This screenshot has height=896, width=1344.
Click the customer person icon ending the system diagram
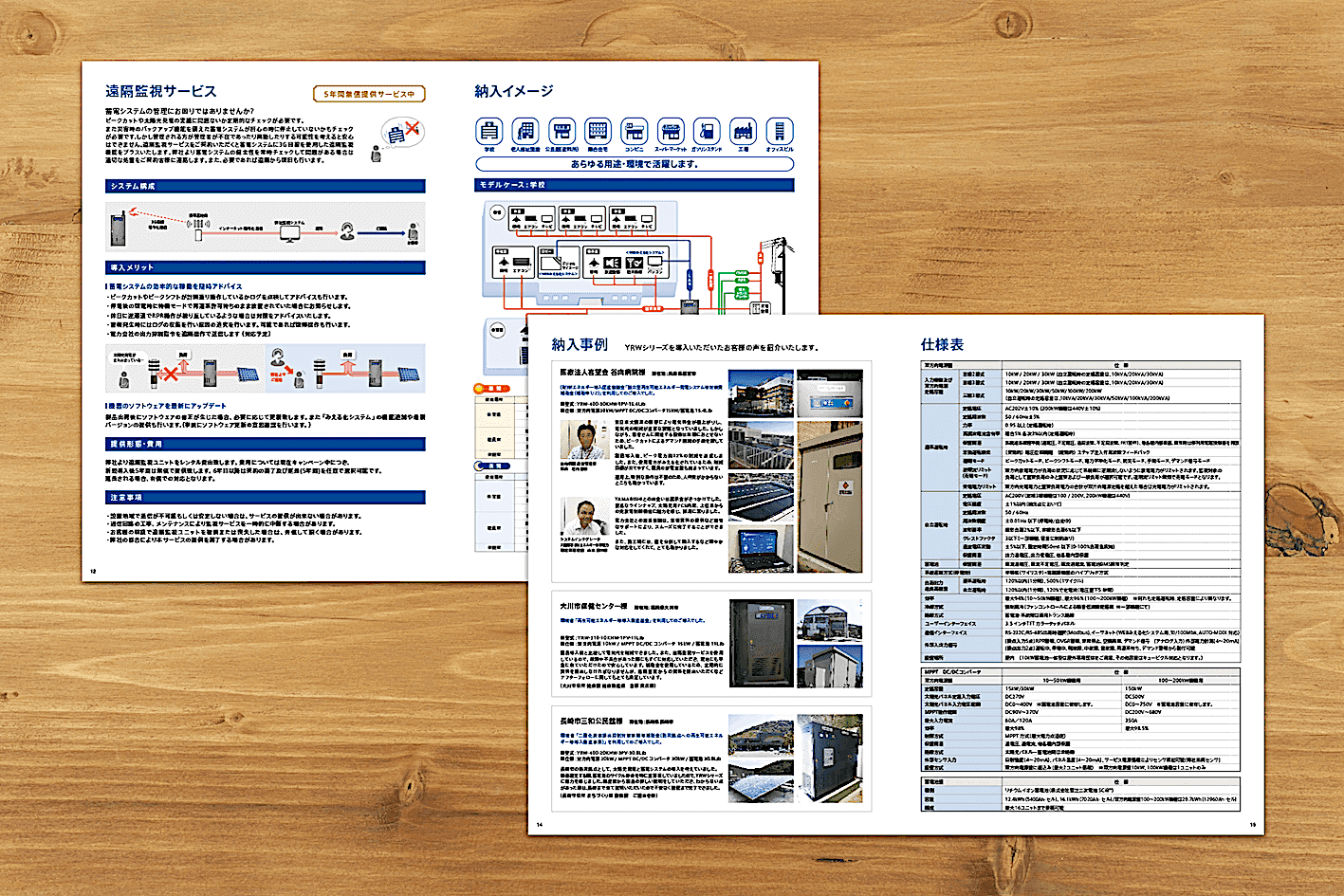(x=413, y=232)
